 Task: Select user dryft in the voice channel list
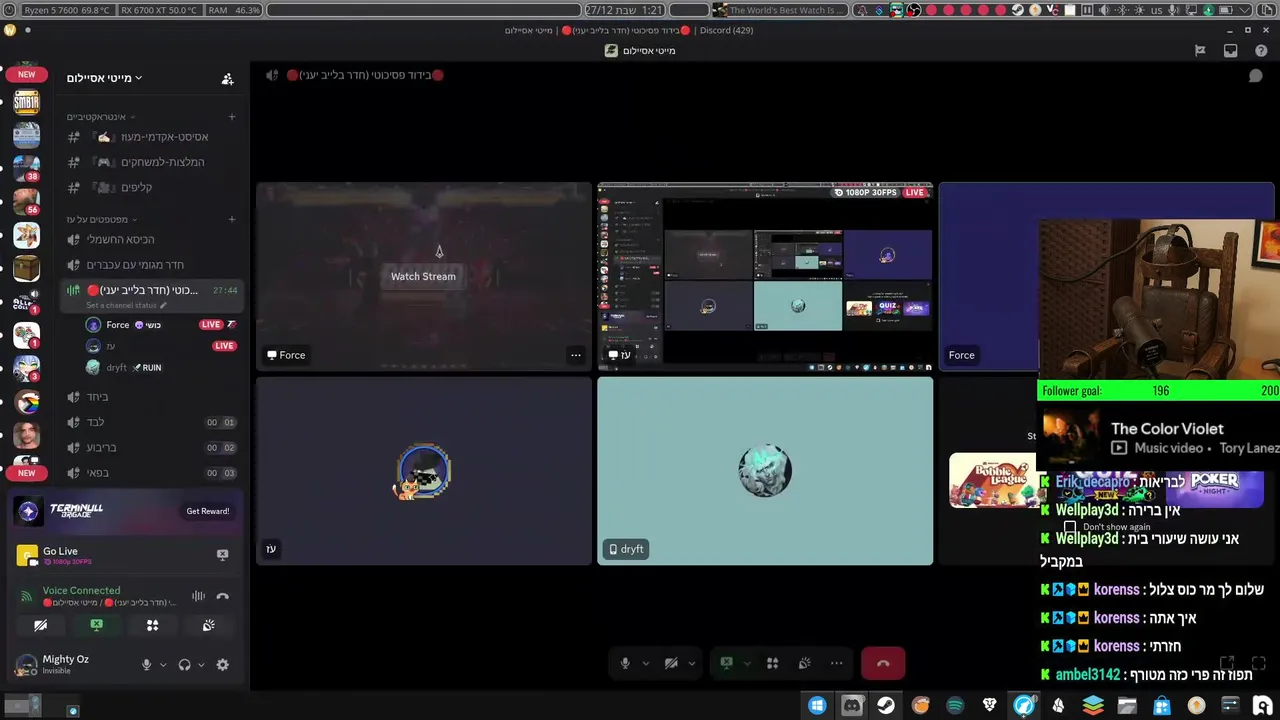pyautogui.click(x=160, y=367)
